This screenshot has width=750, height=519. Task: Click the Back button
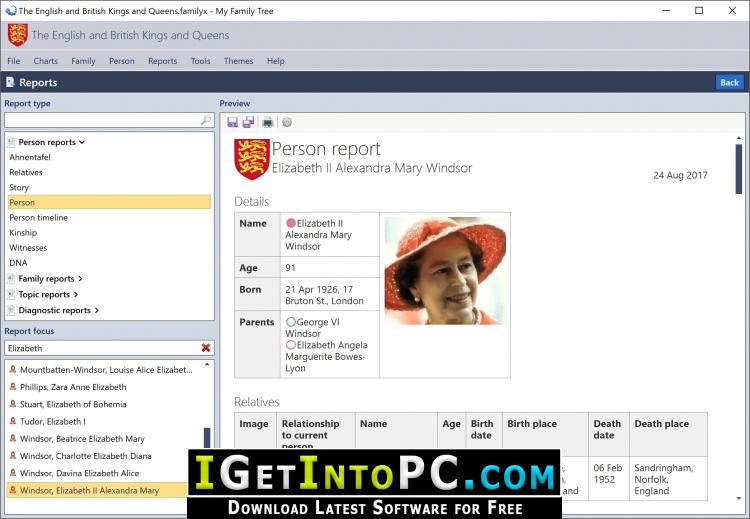pyautogui.click(x=729, y=82)
